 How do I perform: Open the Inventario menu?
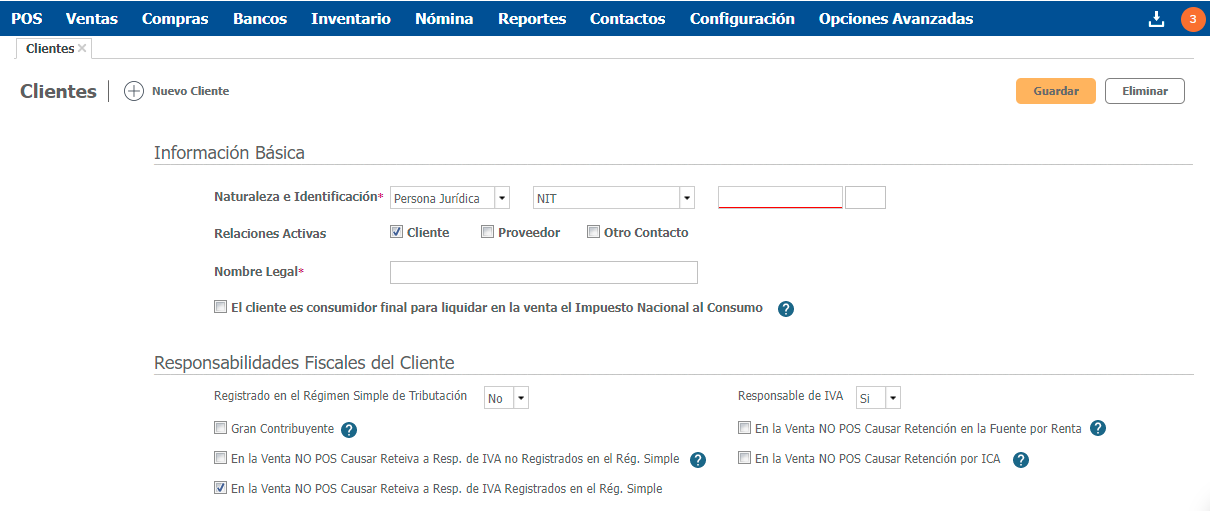coord(350,19)
